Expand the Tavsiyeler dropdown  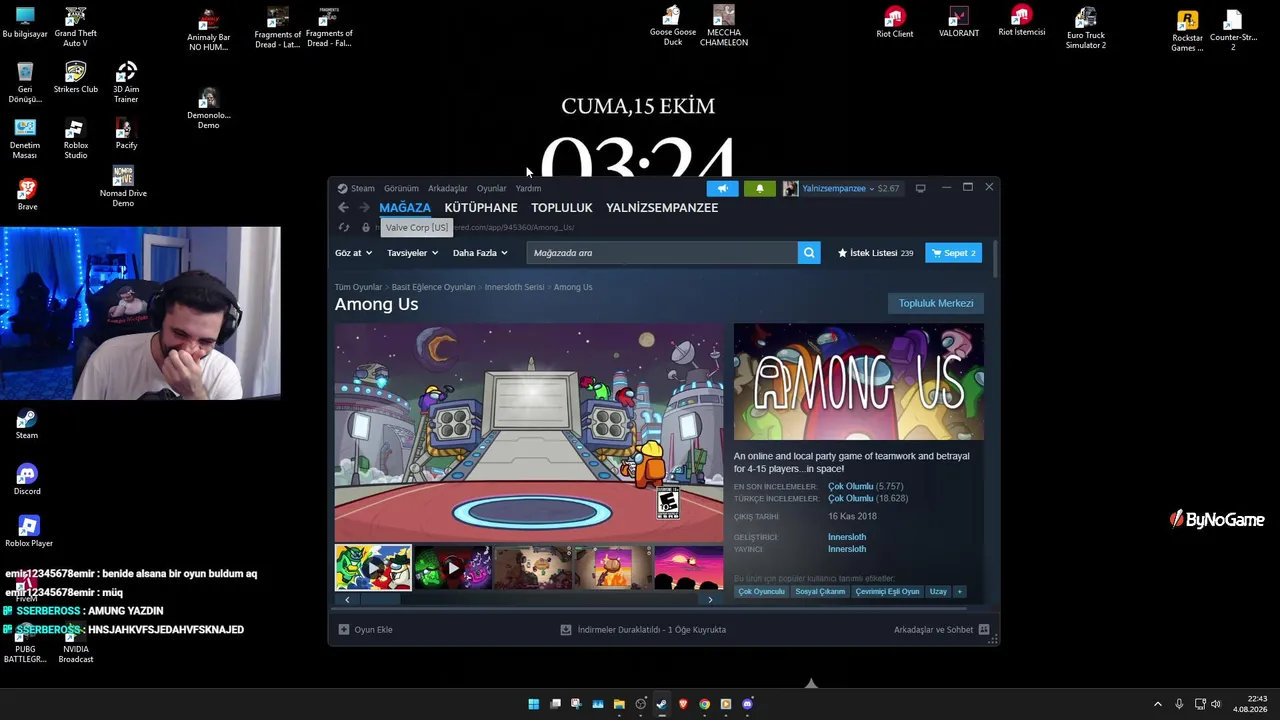[x=412, y=253]
